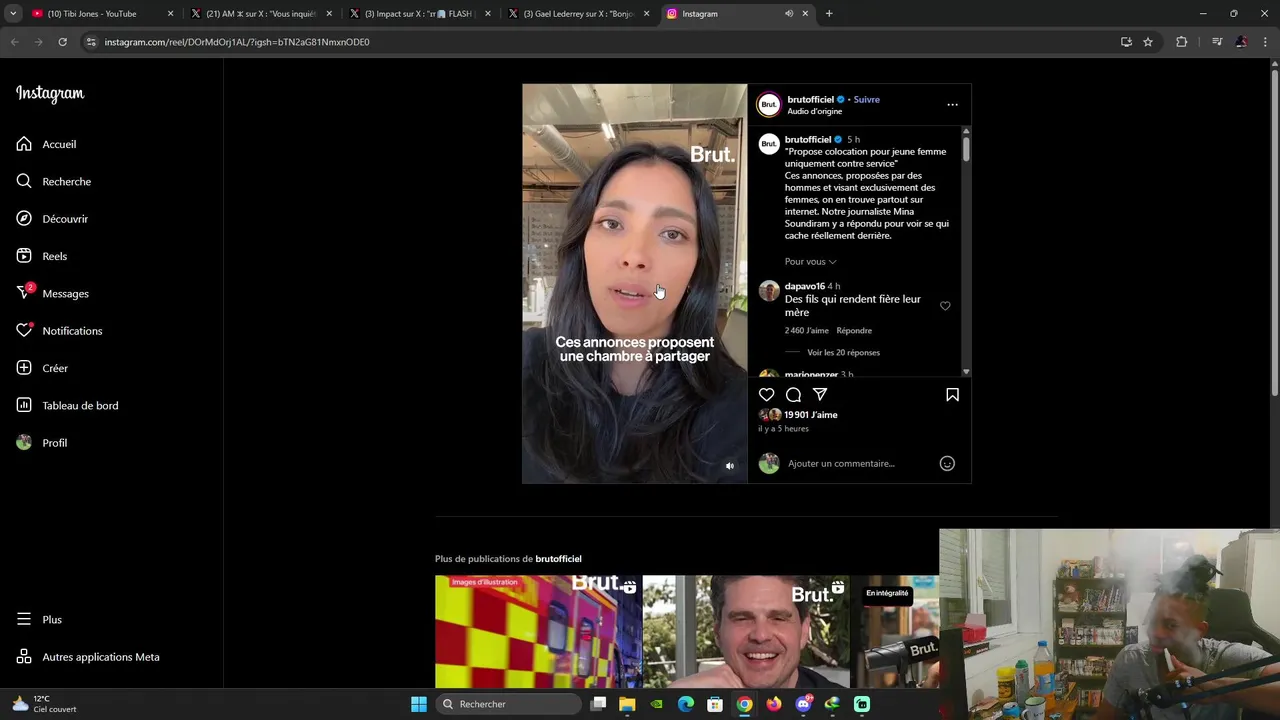Image resolution: width=1280 pixels, height=720 pixels.
Task: Open Tableau de bord dashboard
Action: (x=67, y=405)
